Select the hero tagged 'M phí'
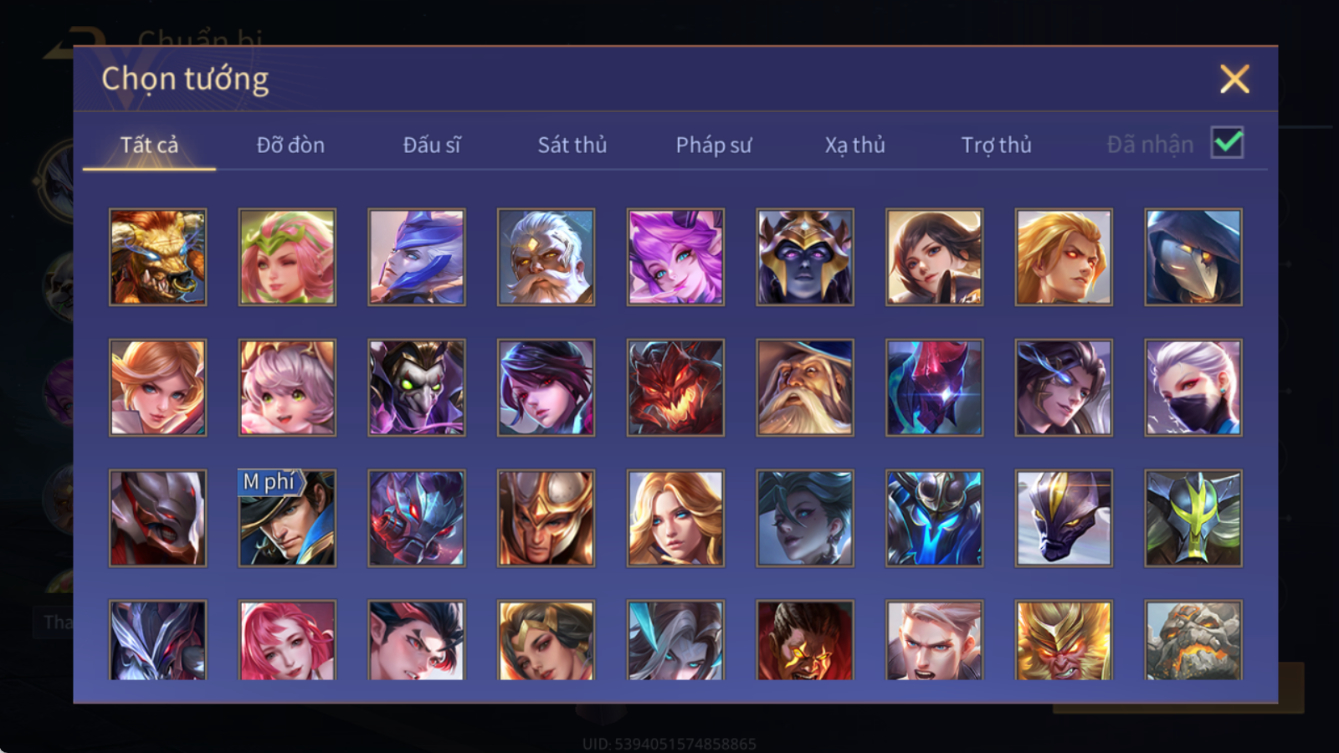This screenshot has height=753, width=1339. (x=287, y=518)
